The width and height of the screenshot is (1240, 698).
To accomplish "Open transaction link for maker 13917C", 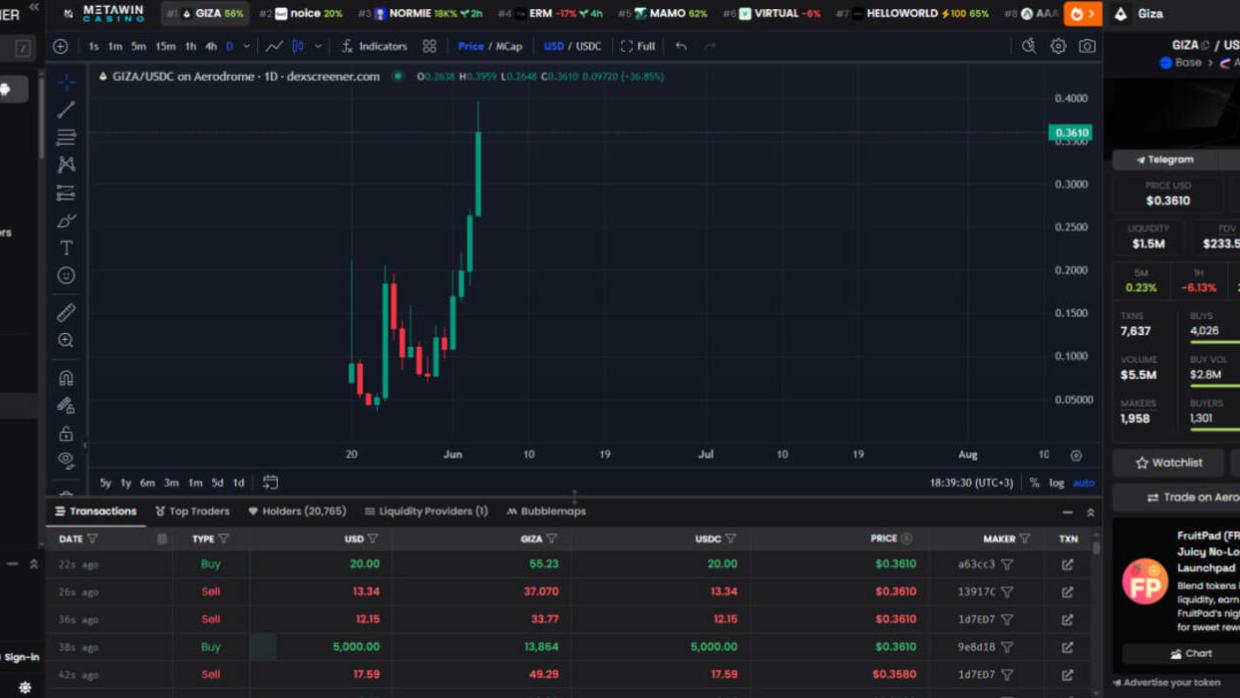I will tap(1068, 592).
